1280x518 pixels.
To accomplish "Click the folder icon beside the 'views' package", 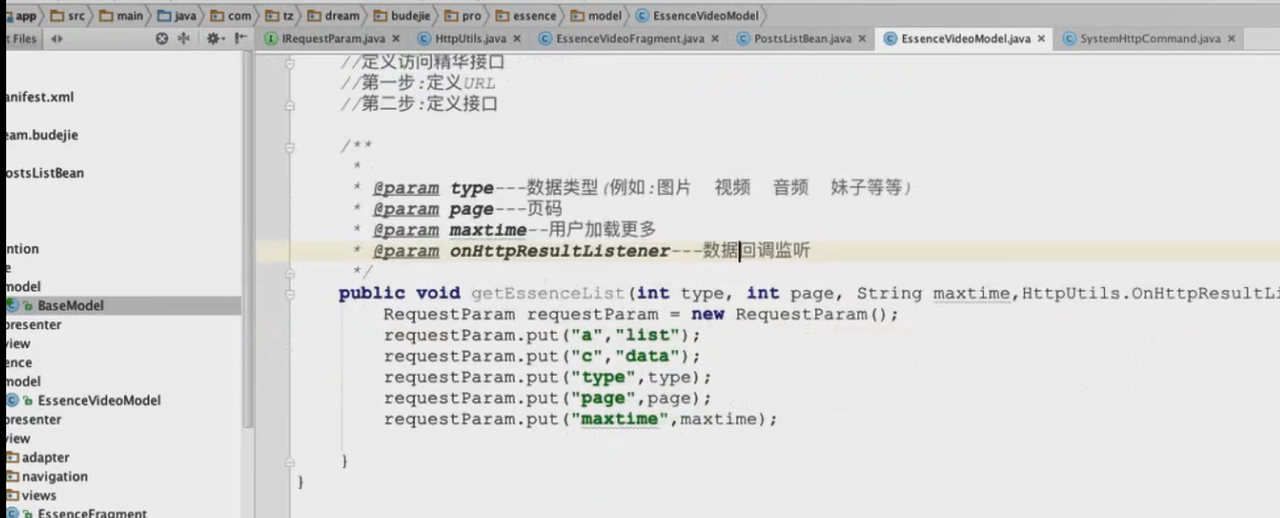I will (12, 495).
